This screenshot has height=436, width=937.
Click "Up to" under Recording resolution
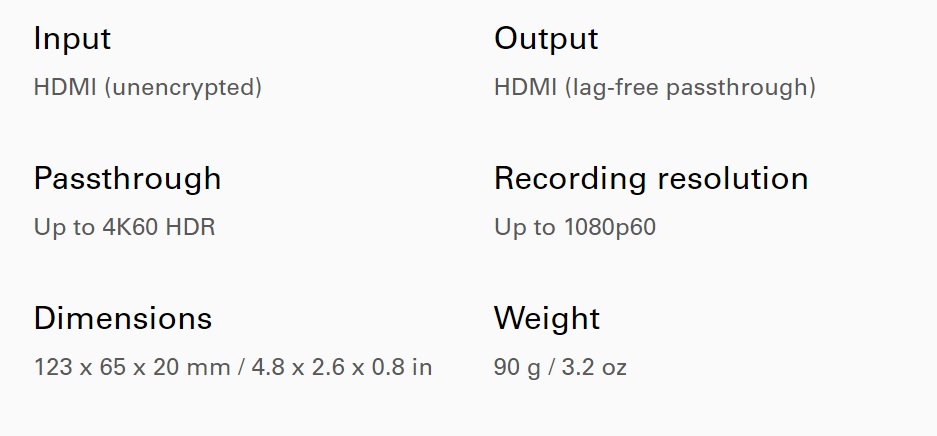(525, 228)
